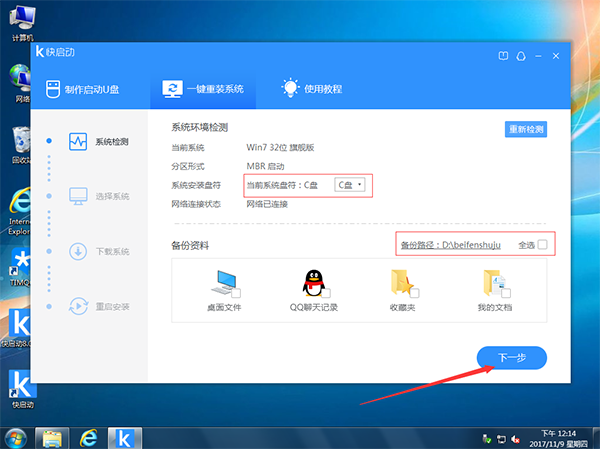This screenshot has height=449, width=600.
Task: Open Internet Explorer from the taskbar
Action: click(87, 436)
